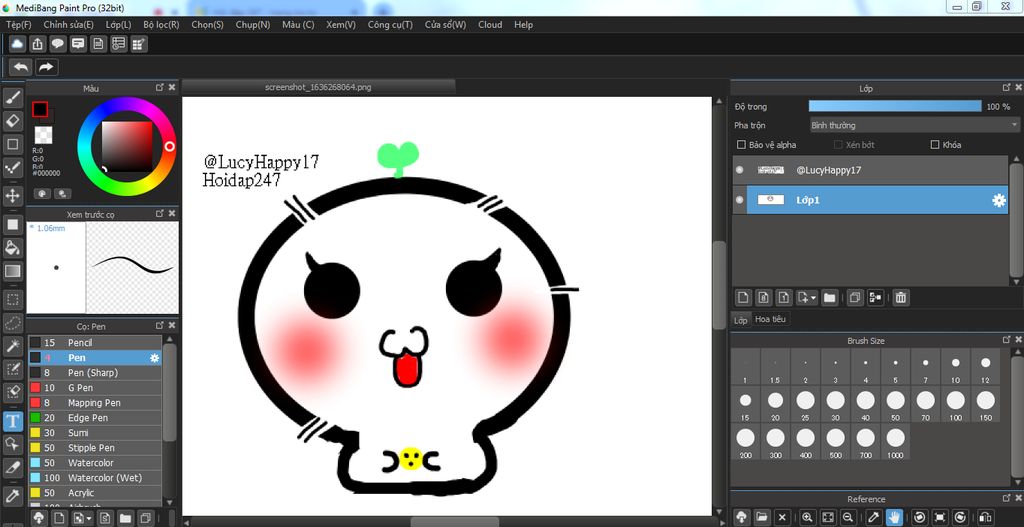This screenshot has height=527, width=1024.
Task: Select the Gradient tool
Action: point(13,270)
